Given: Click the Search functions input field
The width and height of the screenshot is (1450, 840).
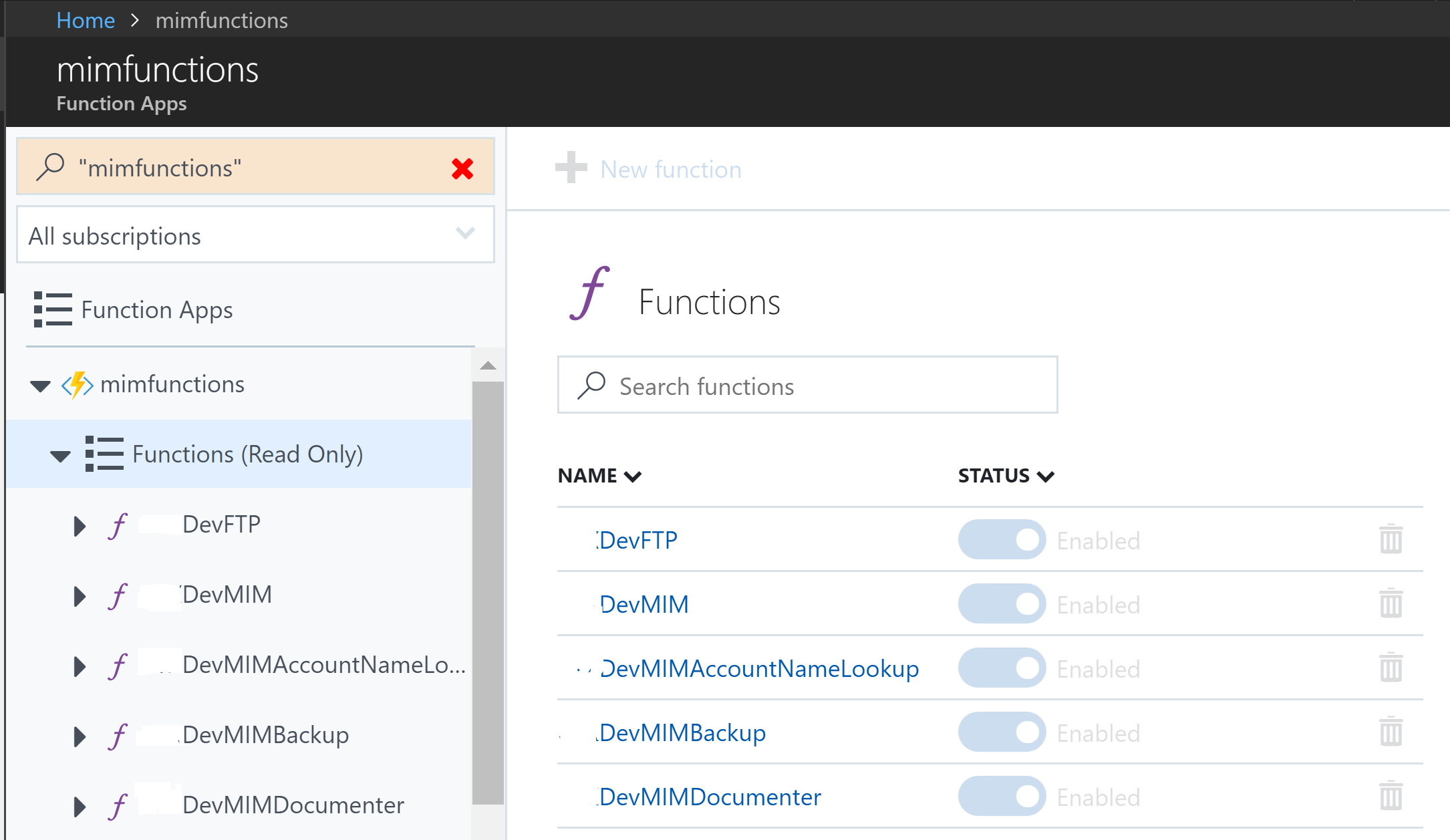Looking at the screenshot, I should 807,386.
